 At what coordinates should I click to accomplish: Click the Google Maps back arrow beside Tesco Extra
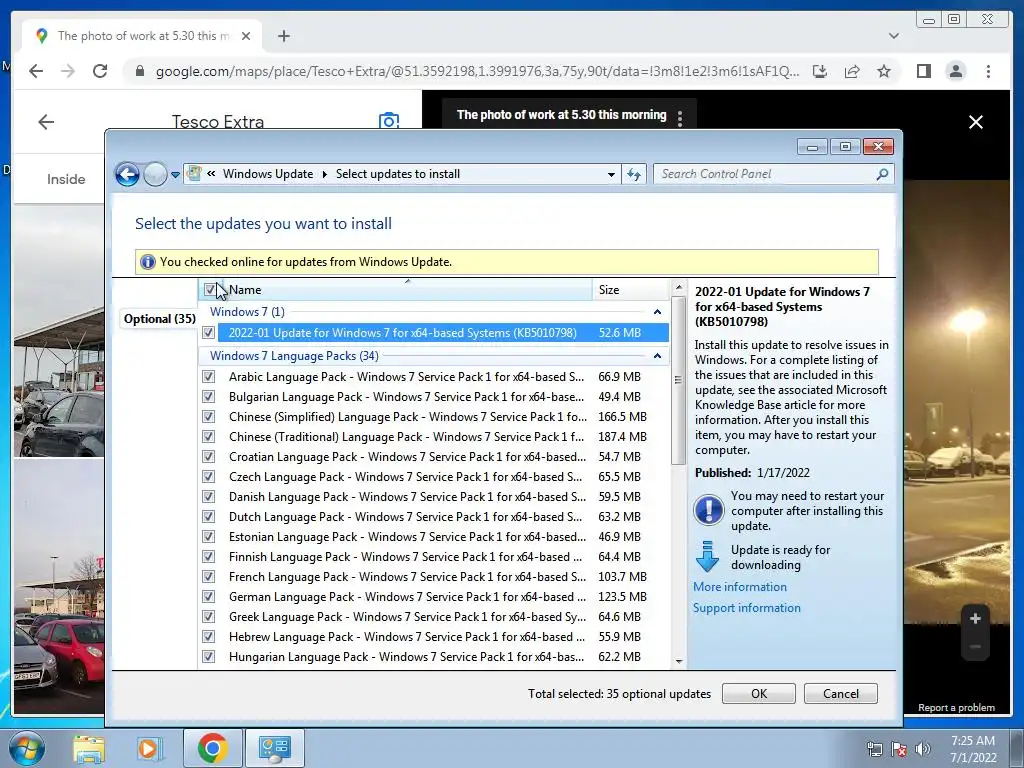46,121
